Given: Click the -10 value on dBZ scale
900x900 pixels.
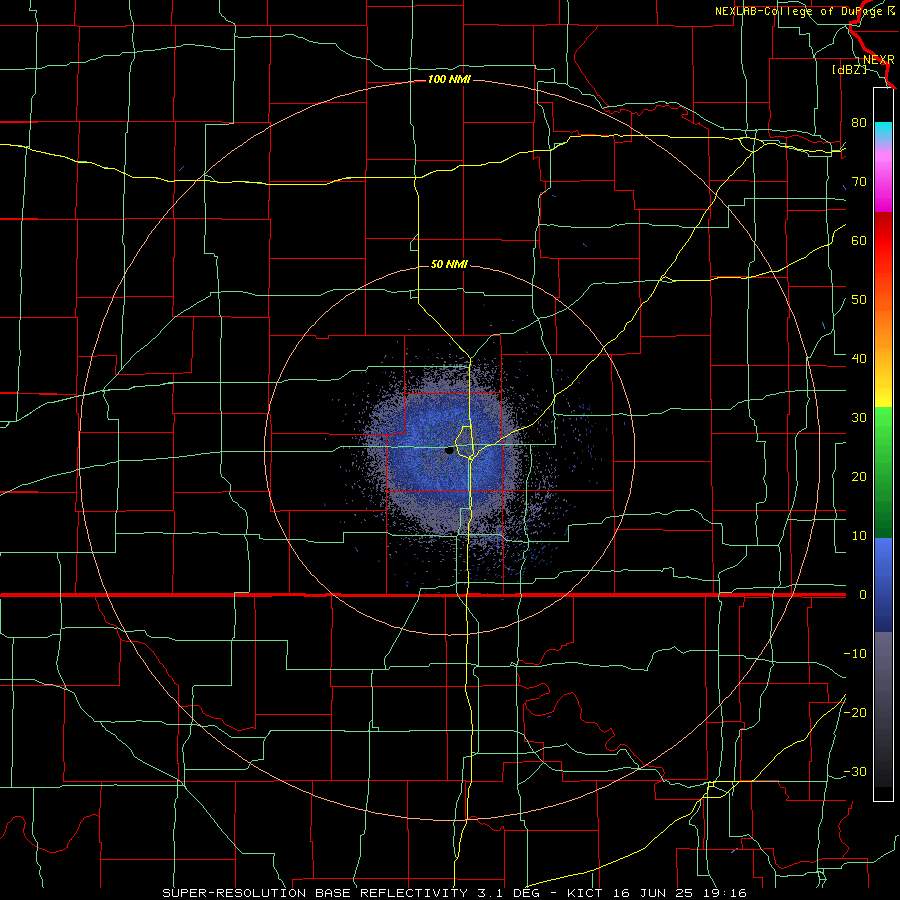Looking at the screenshot, I should pyautogui.click(x=855, y=654).
